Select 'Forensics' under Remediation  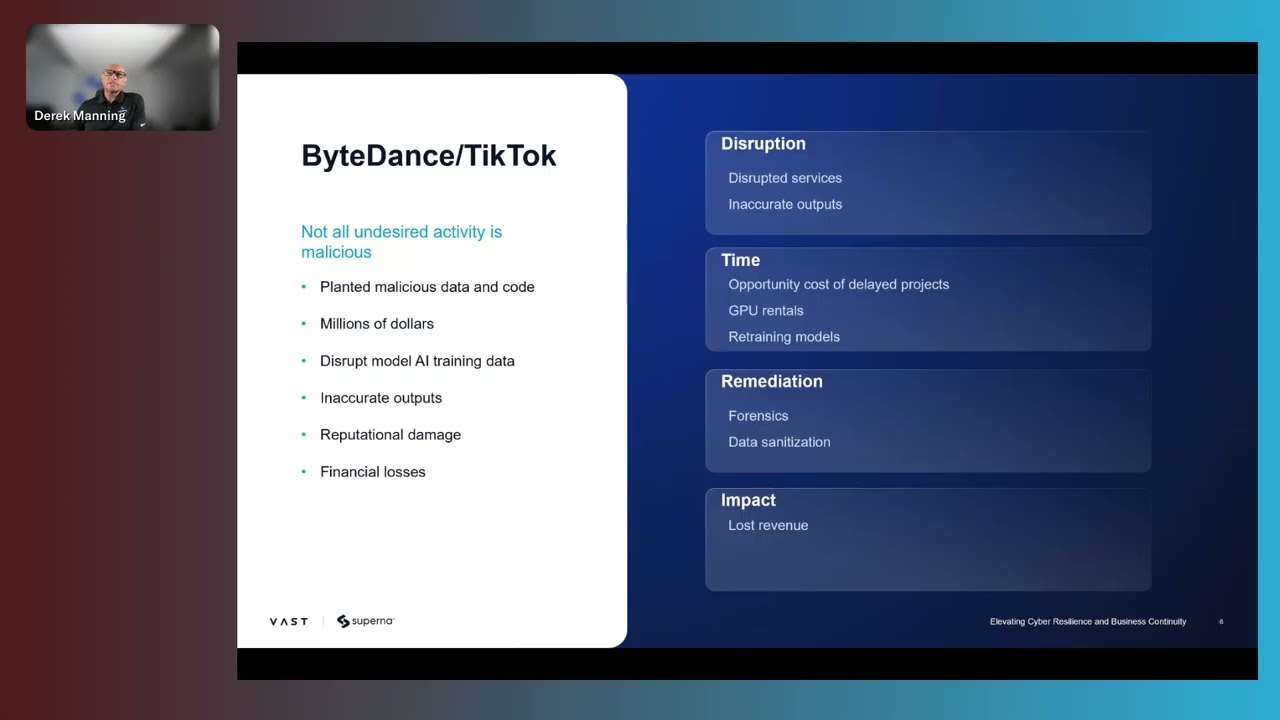coord(758,416)
